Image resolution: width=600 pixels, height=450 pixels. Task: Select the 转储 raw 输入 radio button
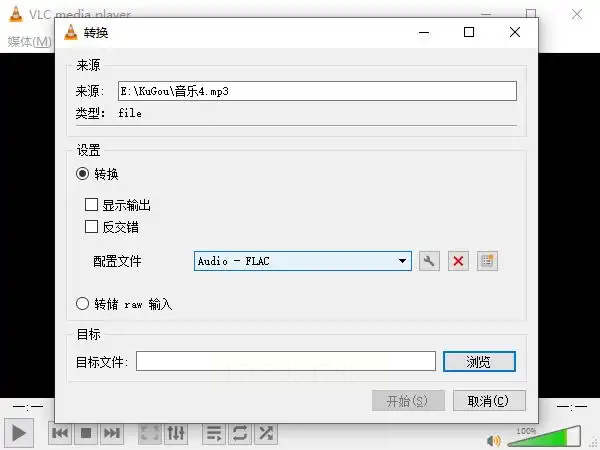(x=82, y=304)
